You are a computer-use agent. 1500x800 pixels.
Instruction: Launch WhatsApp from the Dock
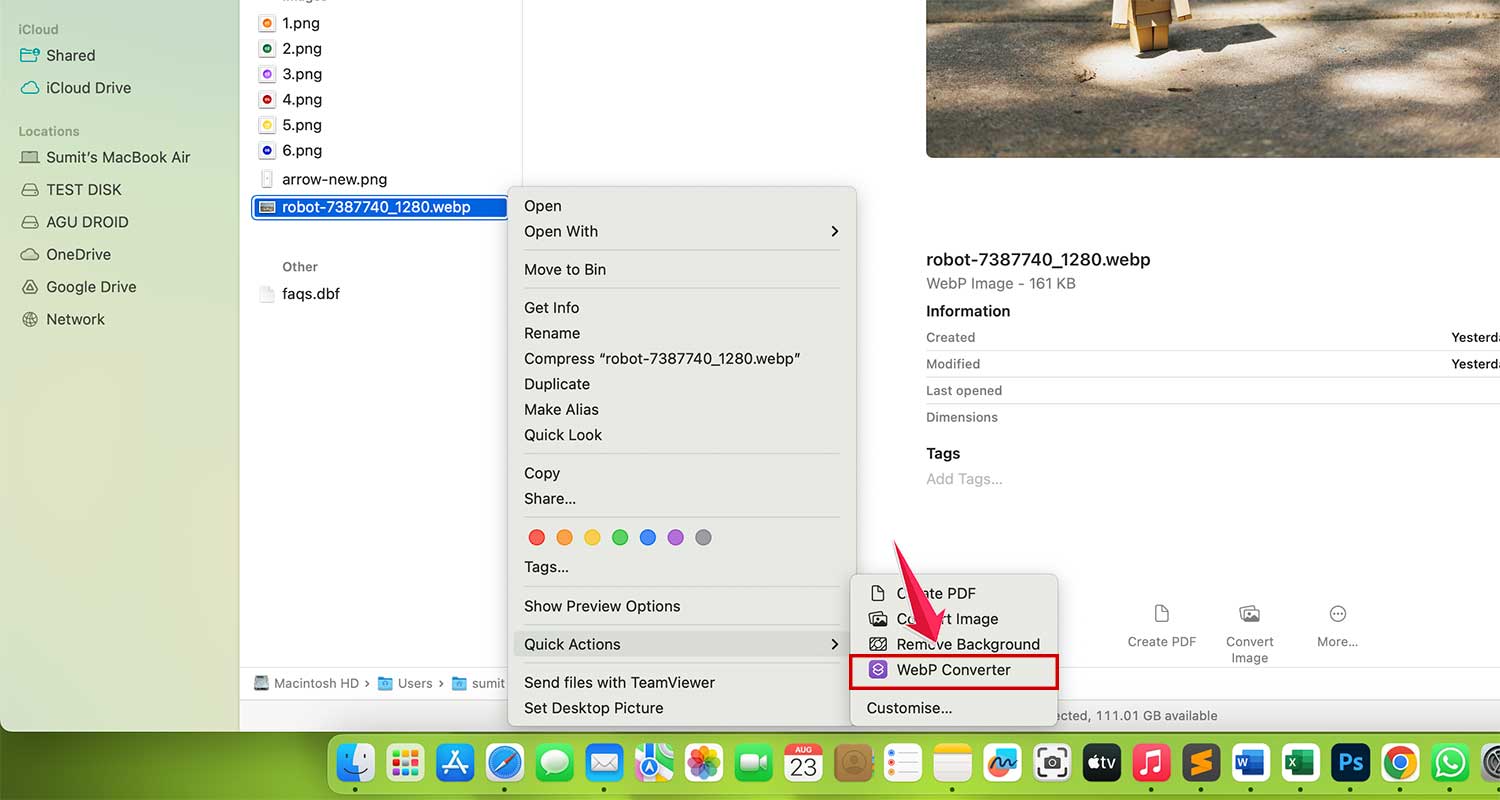[1449, 763]
